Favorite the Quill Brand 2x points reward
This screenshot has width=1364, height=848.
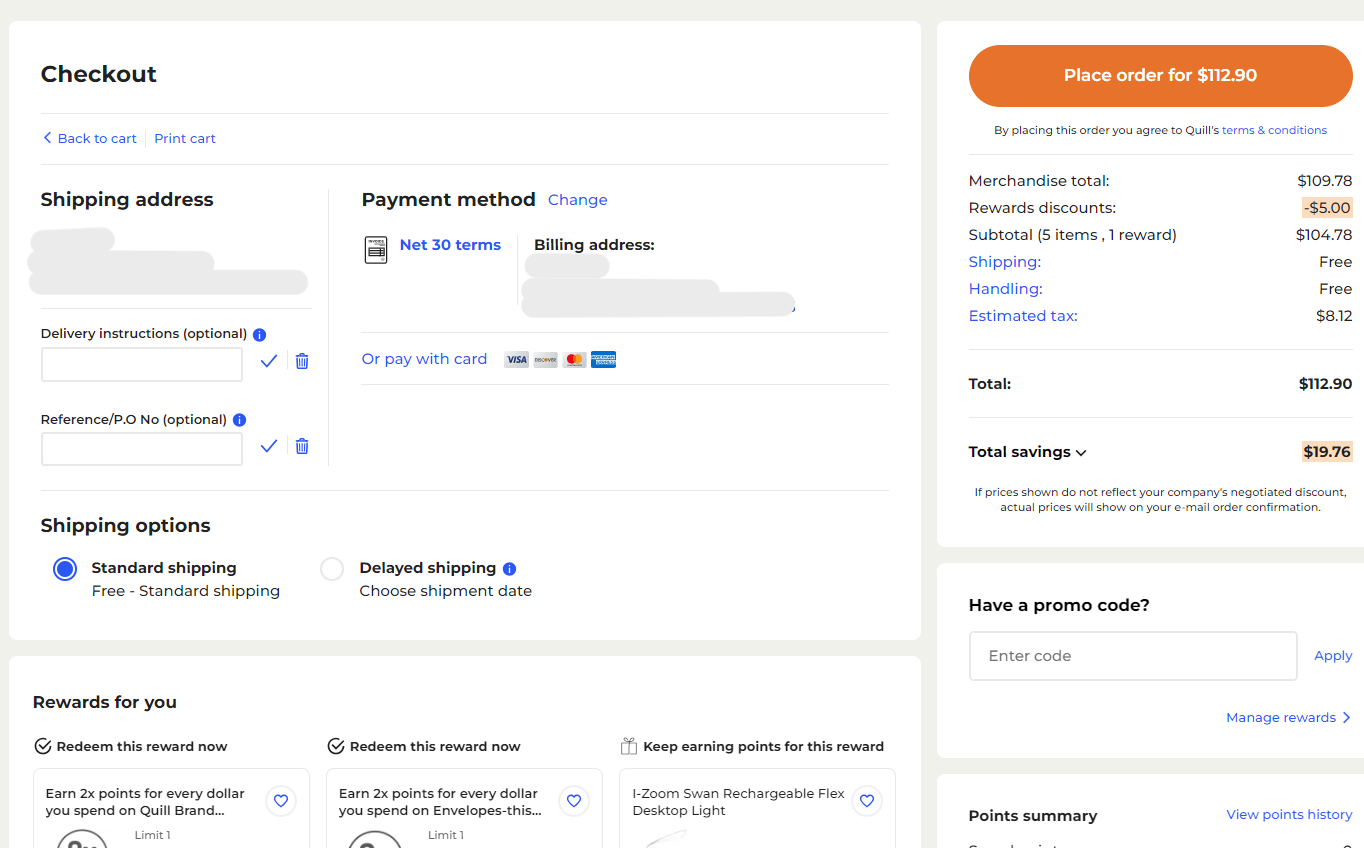(281, 801)
